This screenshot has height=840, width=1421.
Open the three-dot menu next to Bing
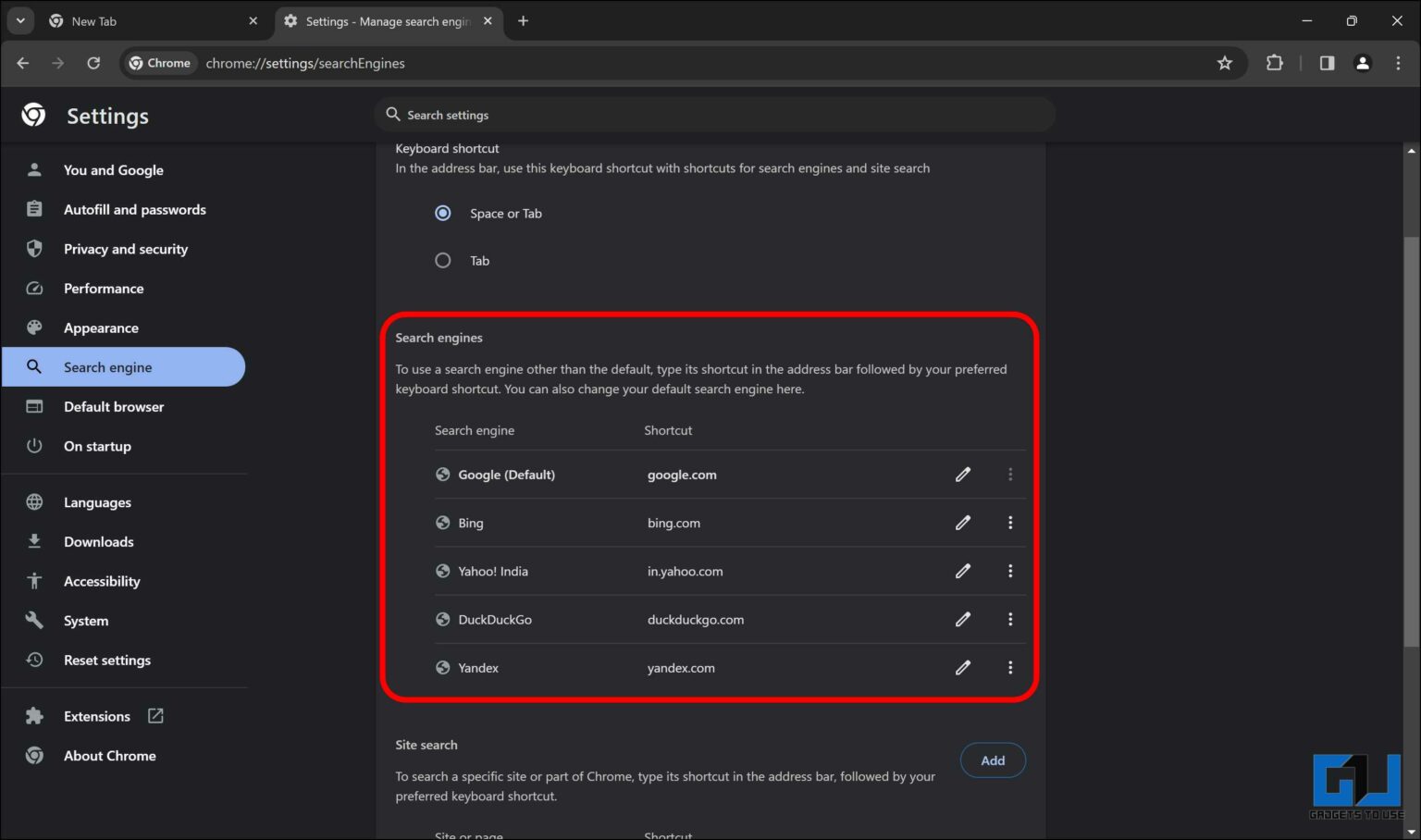pos(1010,523)
